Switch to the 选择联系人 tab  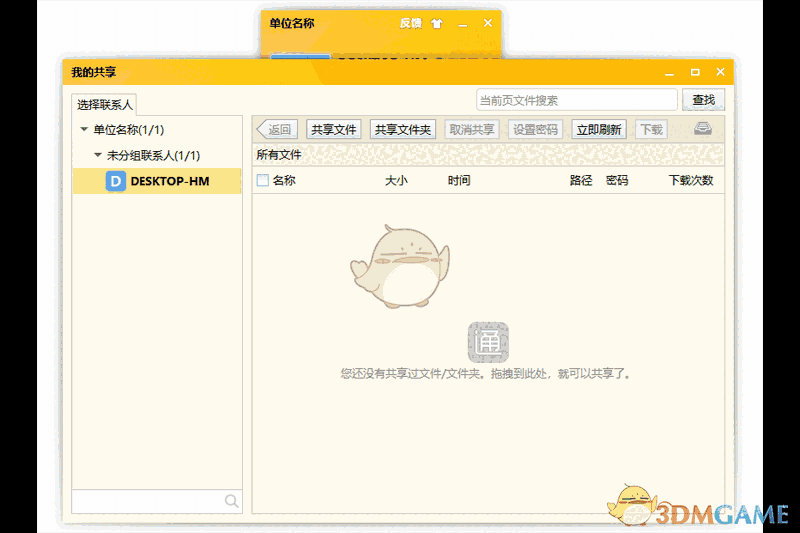(105, 105)
